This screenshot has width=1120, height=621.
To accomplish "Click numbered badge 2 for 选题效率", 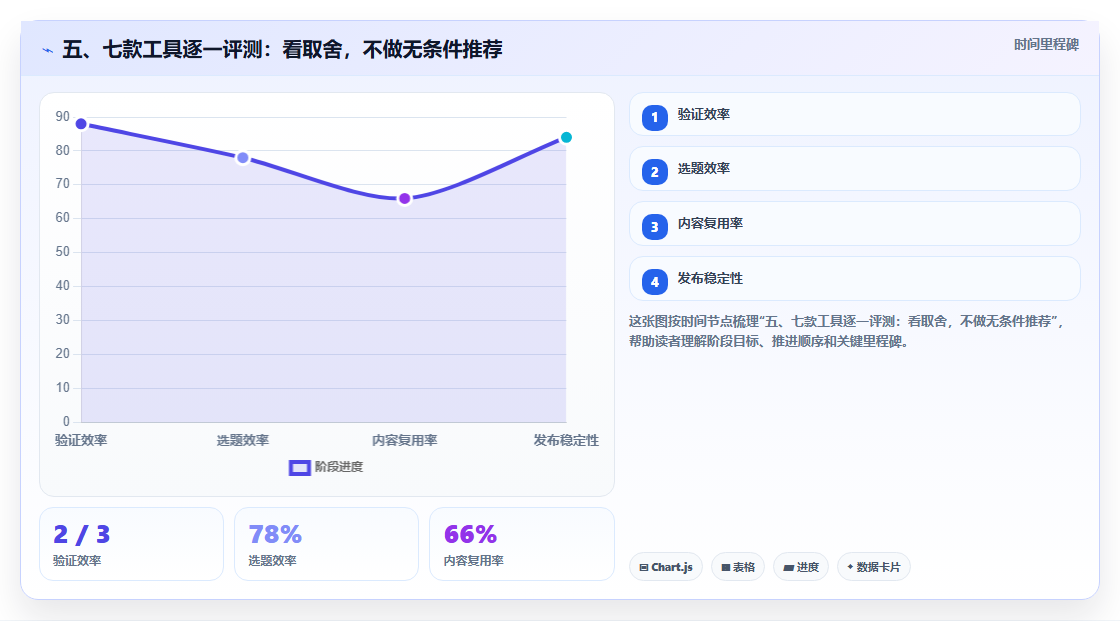I will pyautogui.click(x=654, y=172).
